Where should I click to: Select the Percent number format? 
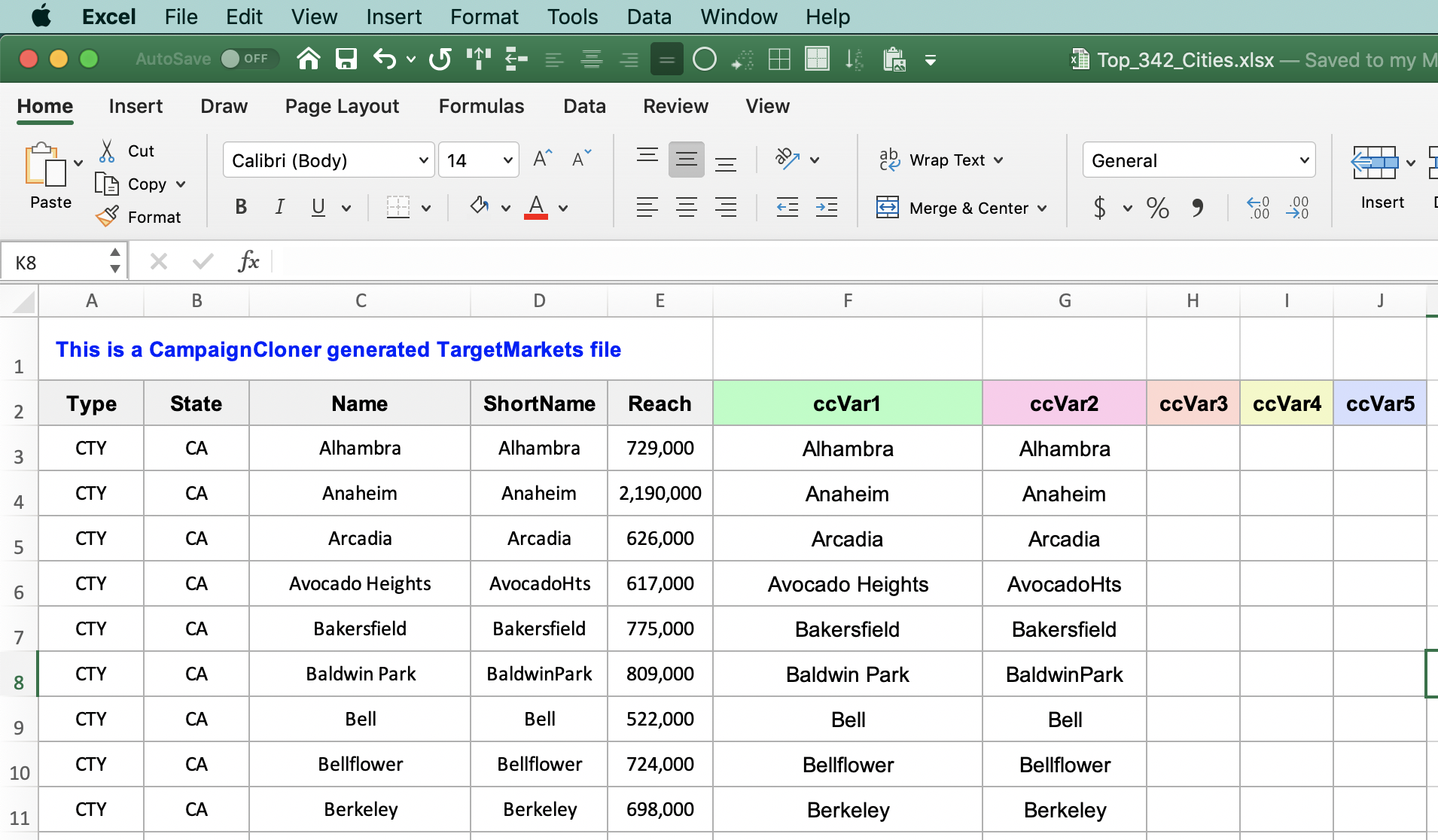[1157, 208]
